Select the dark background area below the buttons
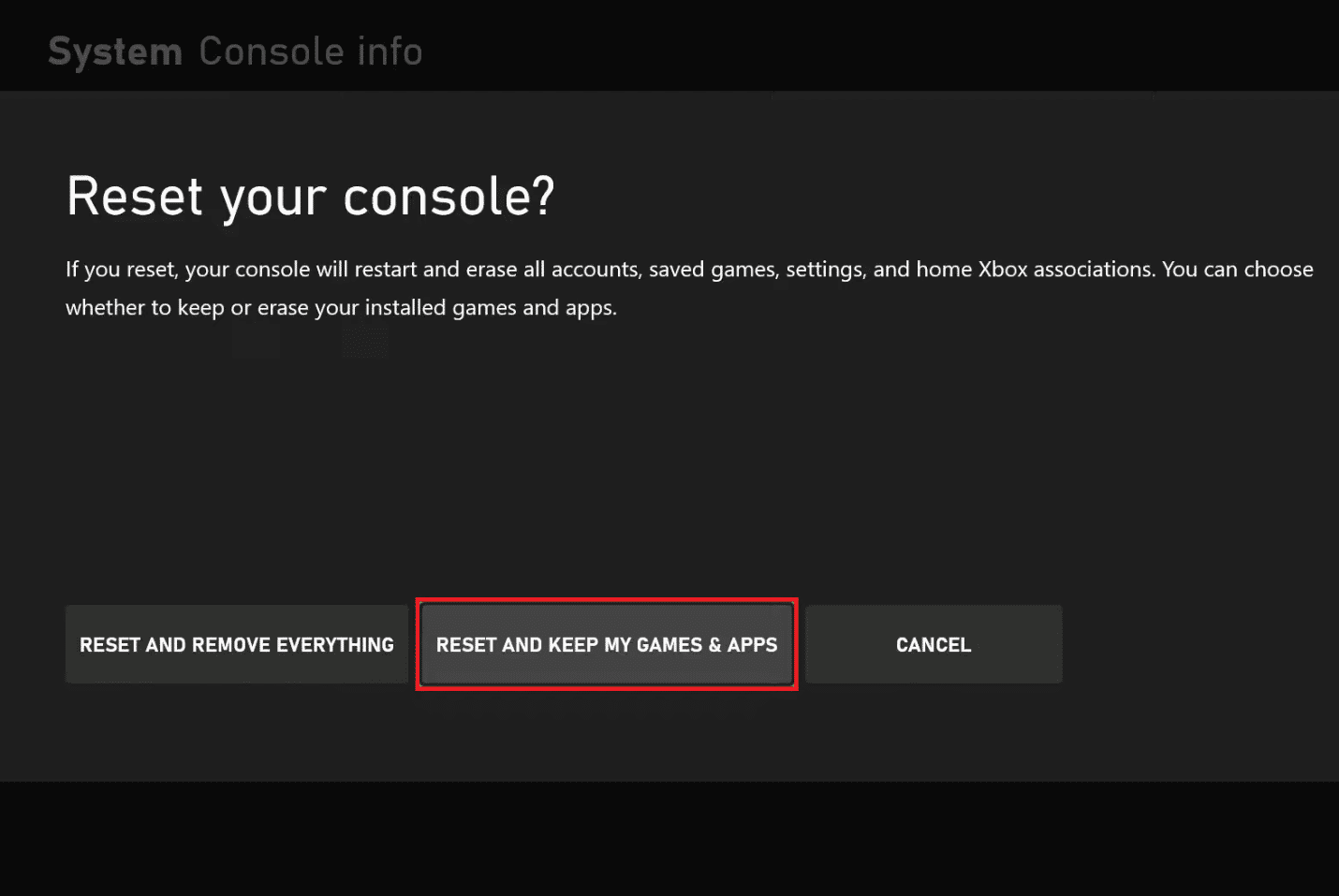 [669, 749]
